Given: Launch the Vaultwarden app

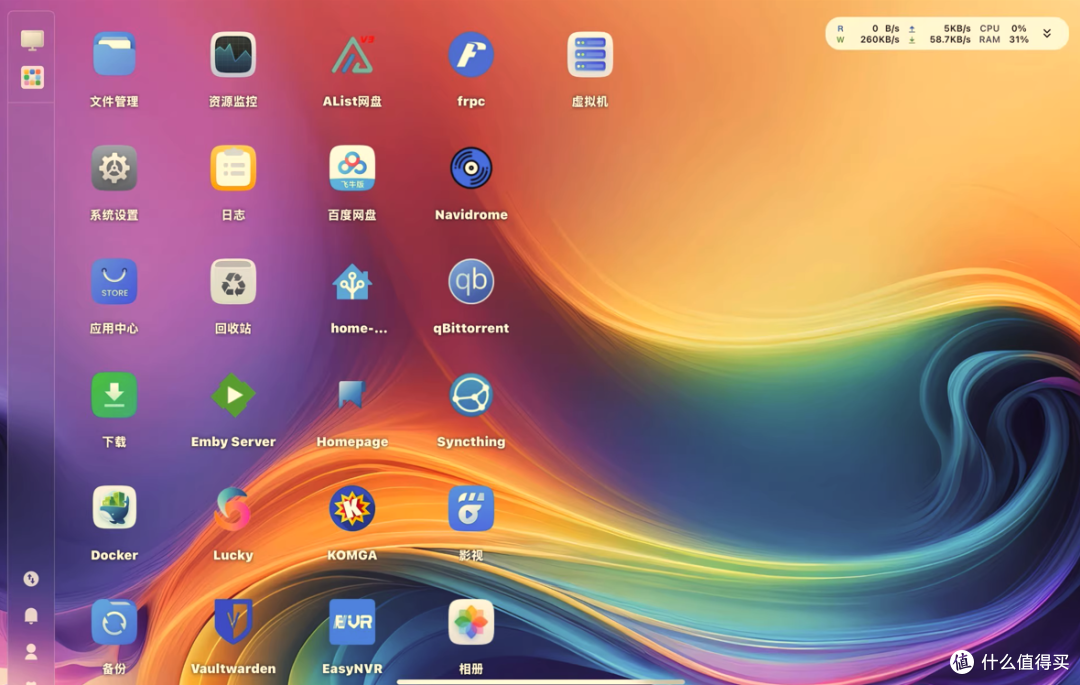Looking at the screenshot, I should (x=233, y=622).
